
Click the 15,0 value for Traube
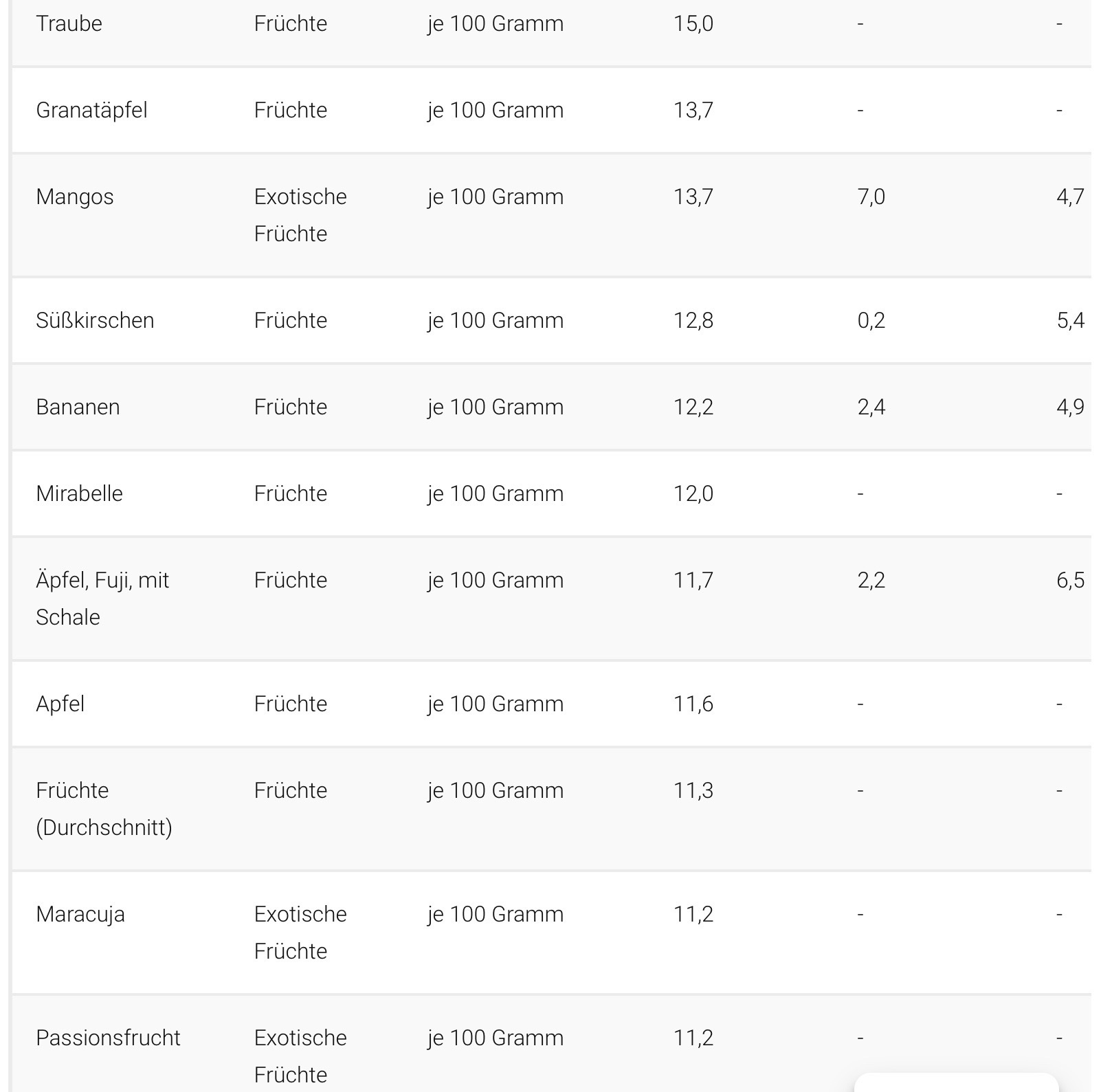tap(693, 23)
